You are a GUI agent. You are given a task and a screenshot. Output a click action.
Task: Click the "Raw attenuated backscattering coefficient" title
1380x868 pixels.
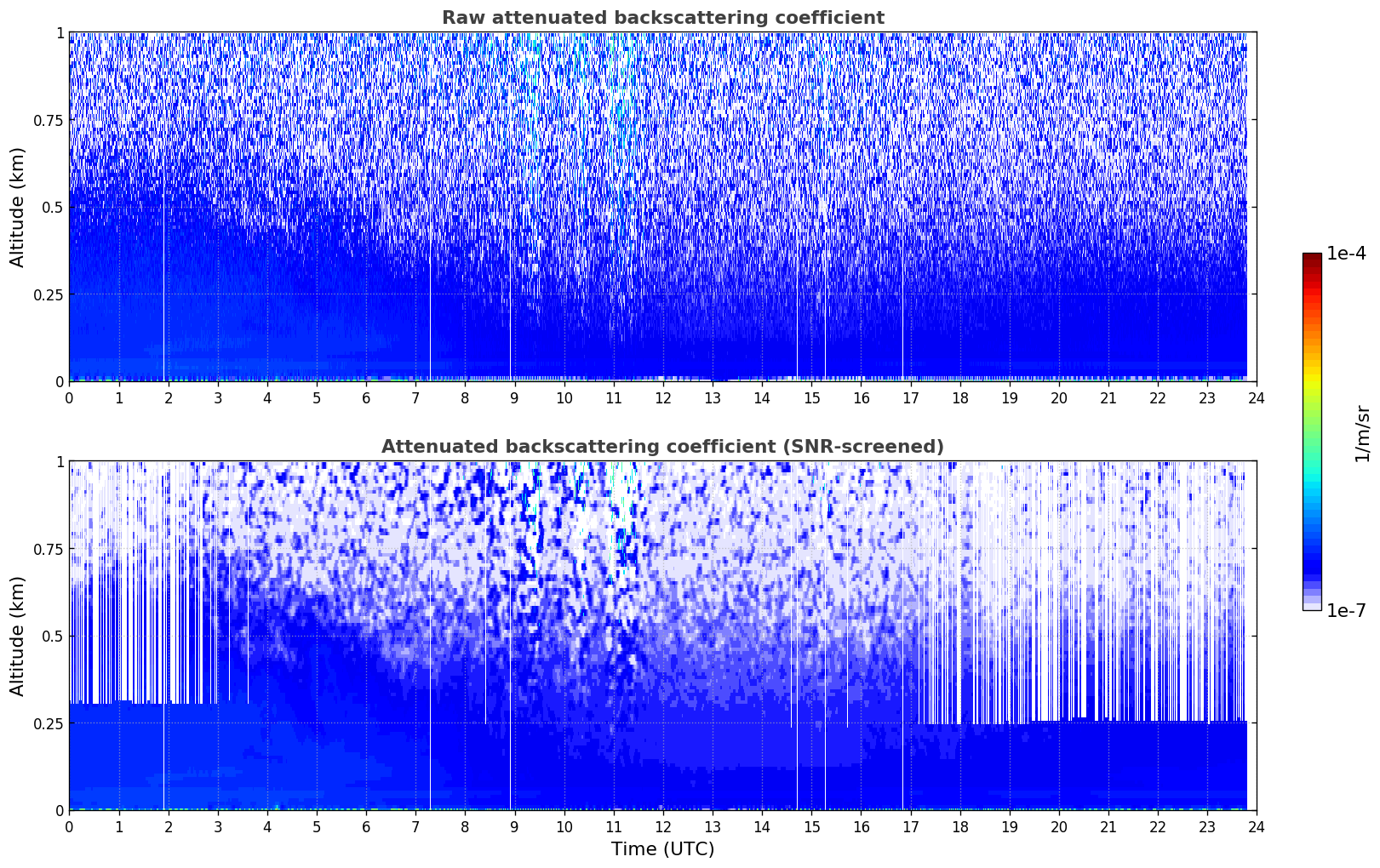(x=662, y=18)
